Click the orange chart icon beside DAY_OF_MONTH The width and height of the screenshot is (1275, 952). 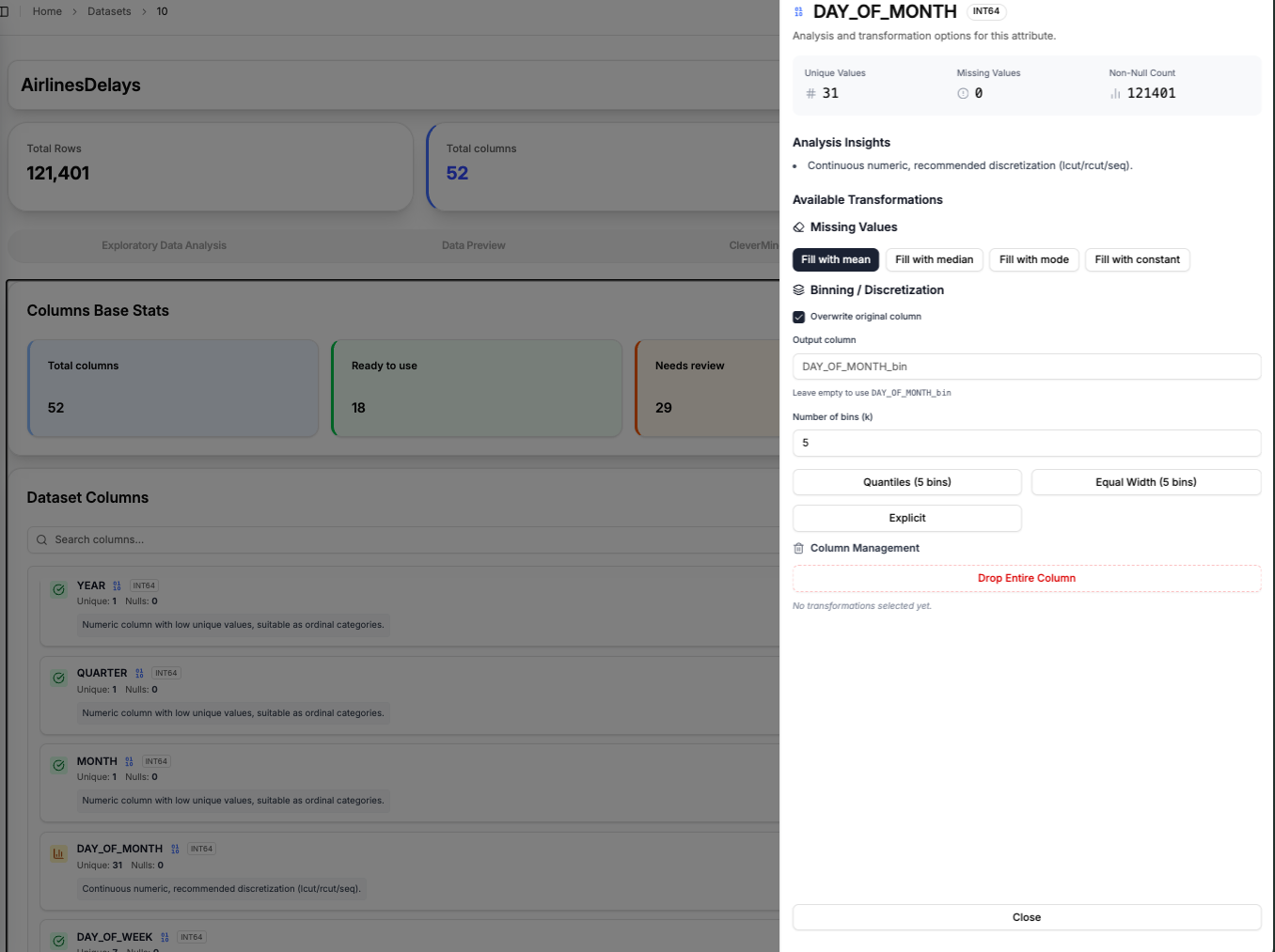(58, 853)
